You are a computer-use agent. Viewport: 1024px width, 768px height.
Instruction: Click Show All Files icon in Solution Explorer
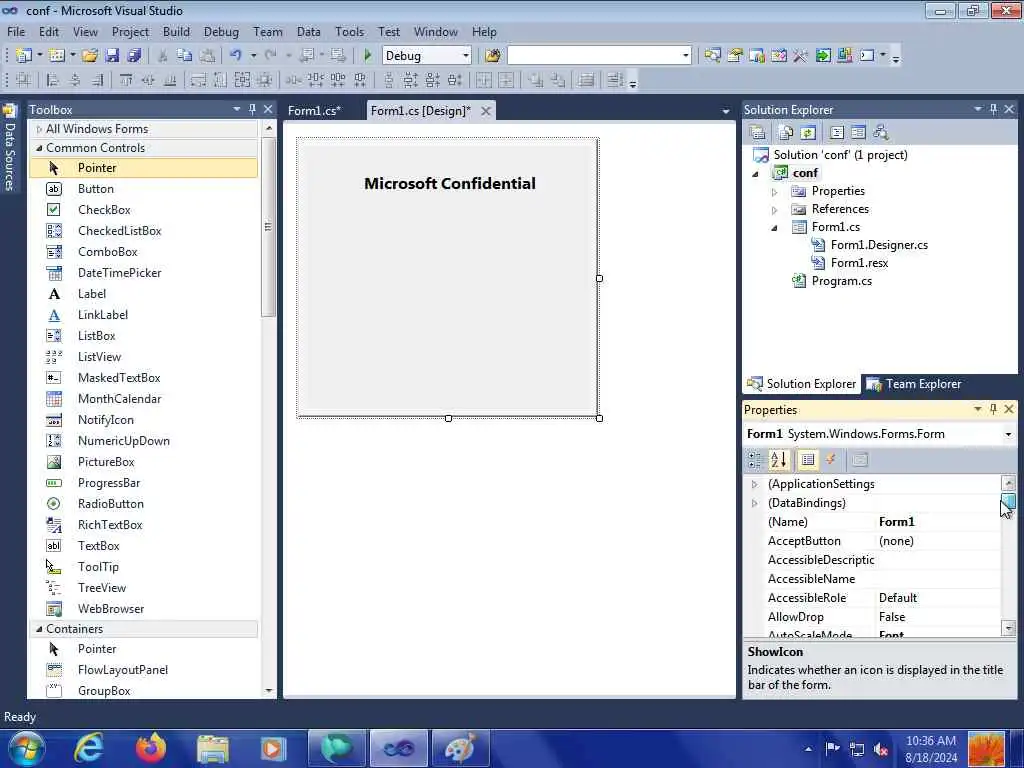pos(786,133)
